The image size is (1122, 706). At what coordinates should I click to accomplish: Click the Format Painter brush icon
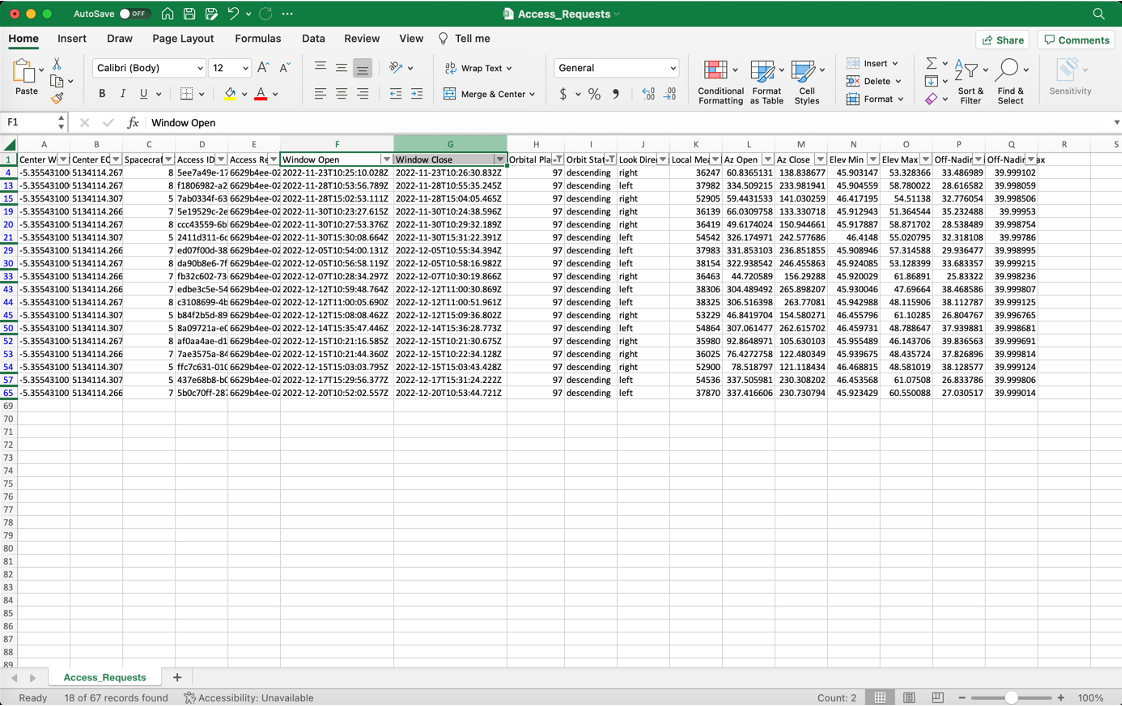(57, 98)
